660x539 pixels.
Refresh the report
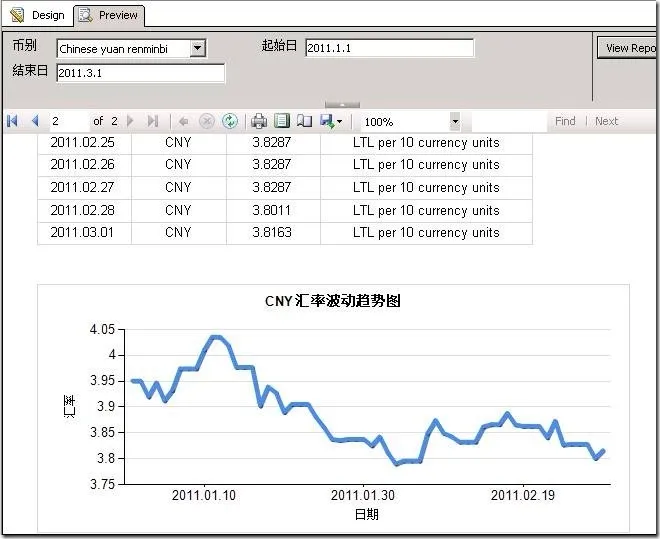[x=230, y=121]
